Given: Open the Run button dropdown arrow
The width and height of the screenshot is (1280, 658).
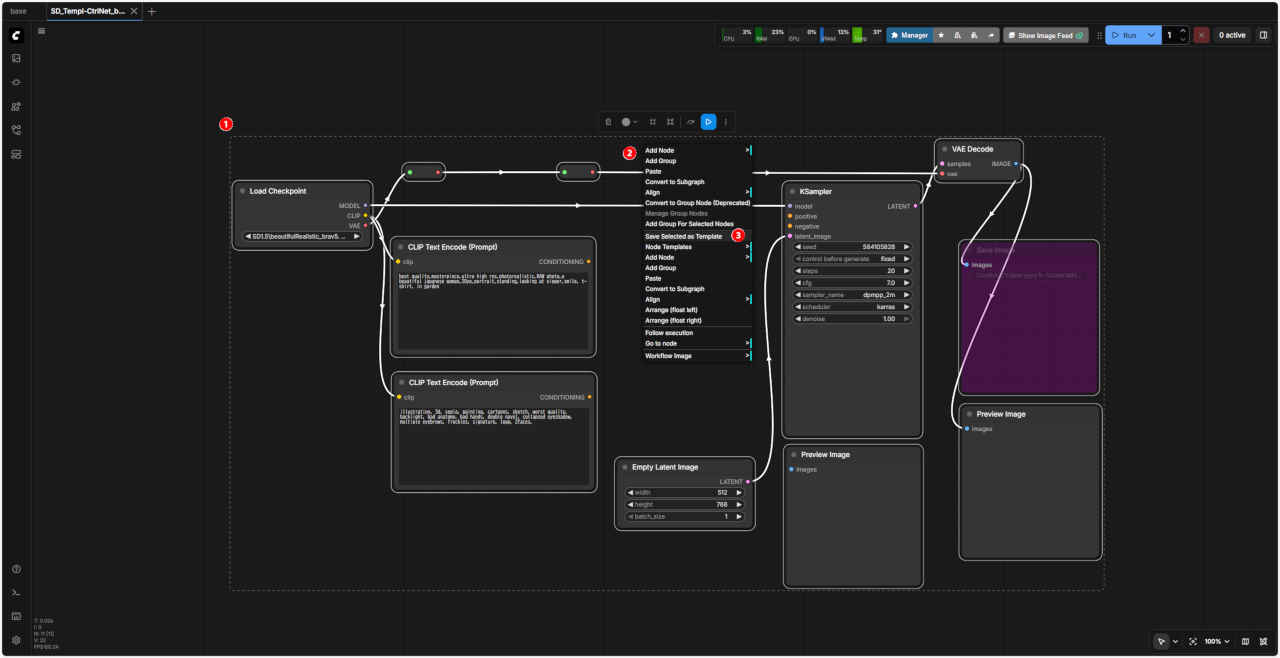Looking at the screenshot, I should pos(1152,35).
